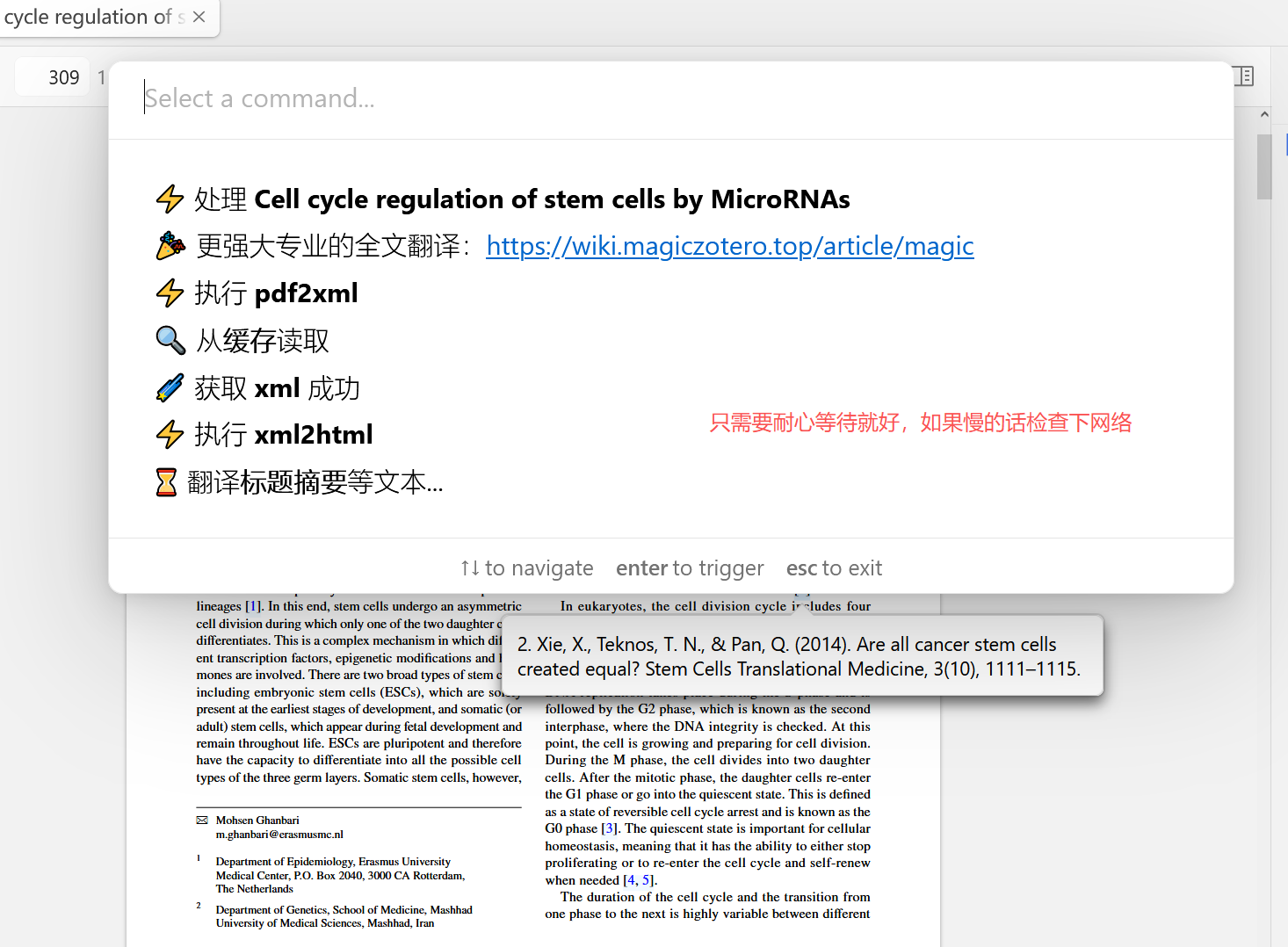The height and width of the screenshot is (947, 1288).
Task: Click the vertical scrollbar thumb
Action: 1264,167
